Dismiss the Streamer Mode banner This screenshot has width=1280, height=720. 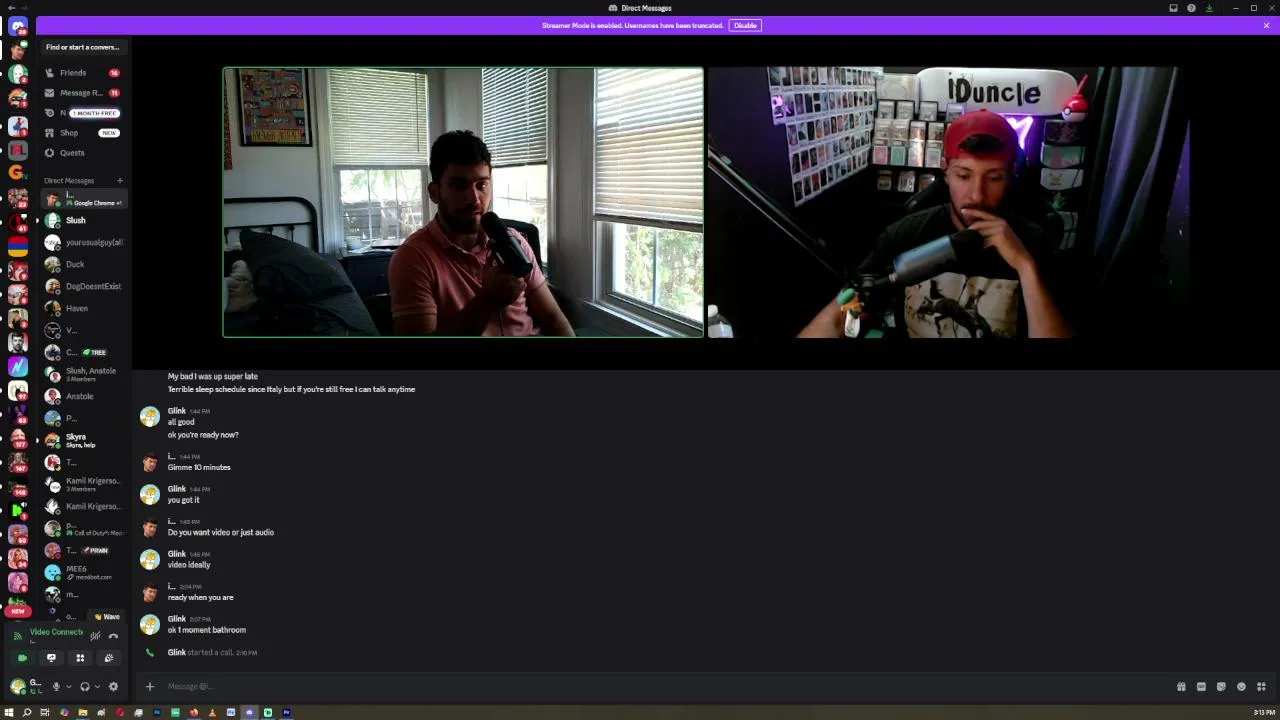tap(1266, 25)
